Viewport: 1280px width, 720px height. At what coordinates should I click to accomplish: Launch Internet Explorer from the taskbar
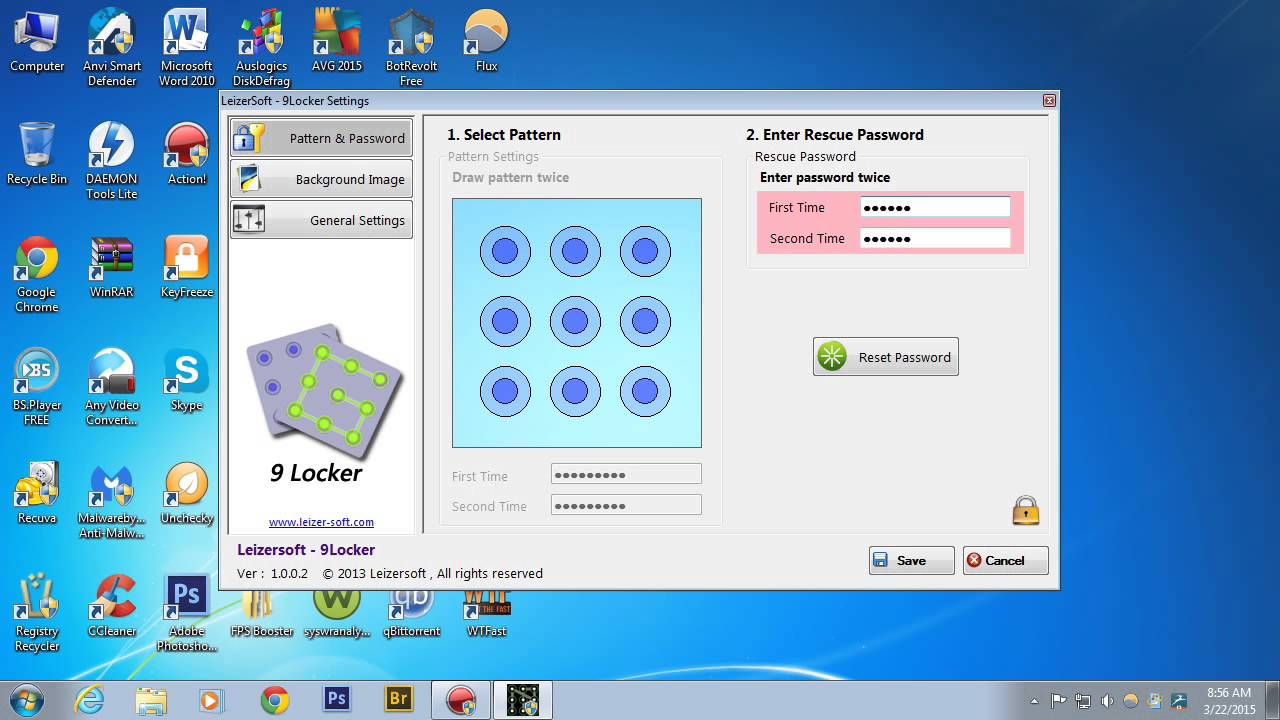tap(89, 700)
